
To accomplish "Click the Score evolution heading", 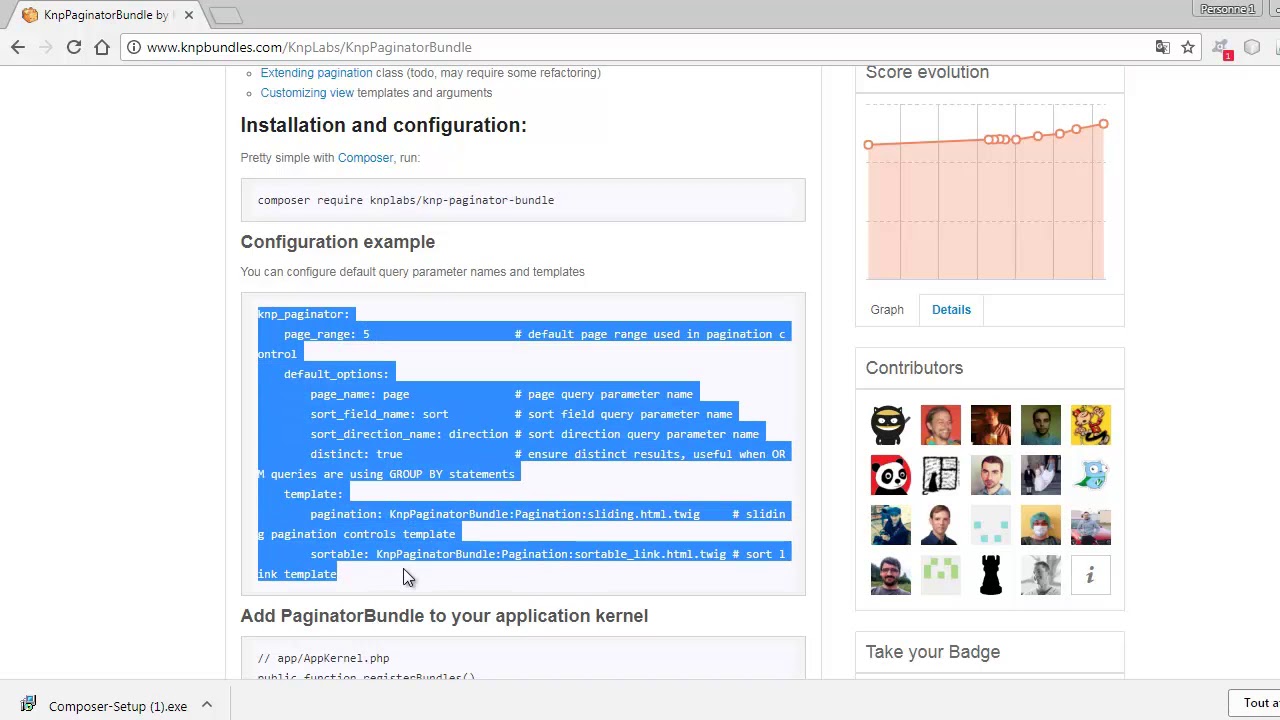I will tap(927, 72).
